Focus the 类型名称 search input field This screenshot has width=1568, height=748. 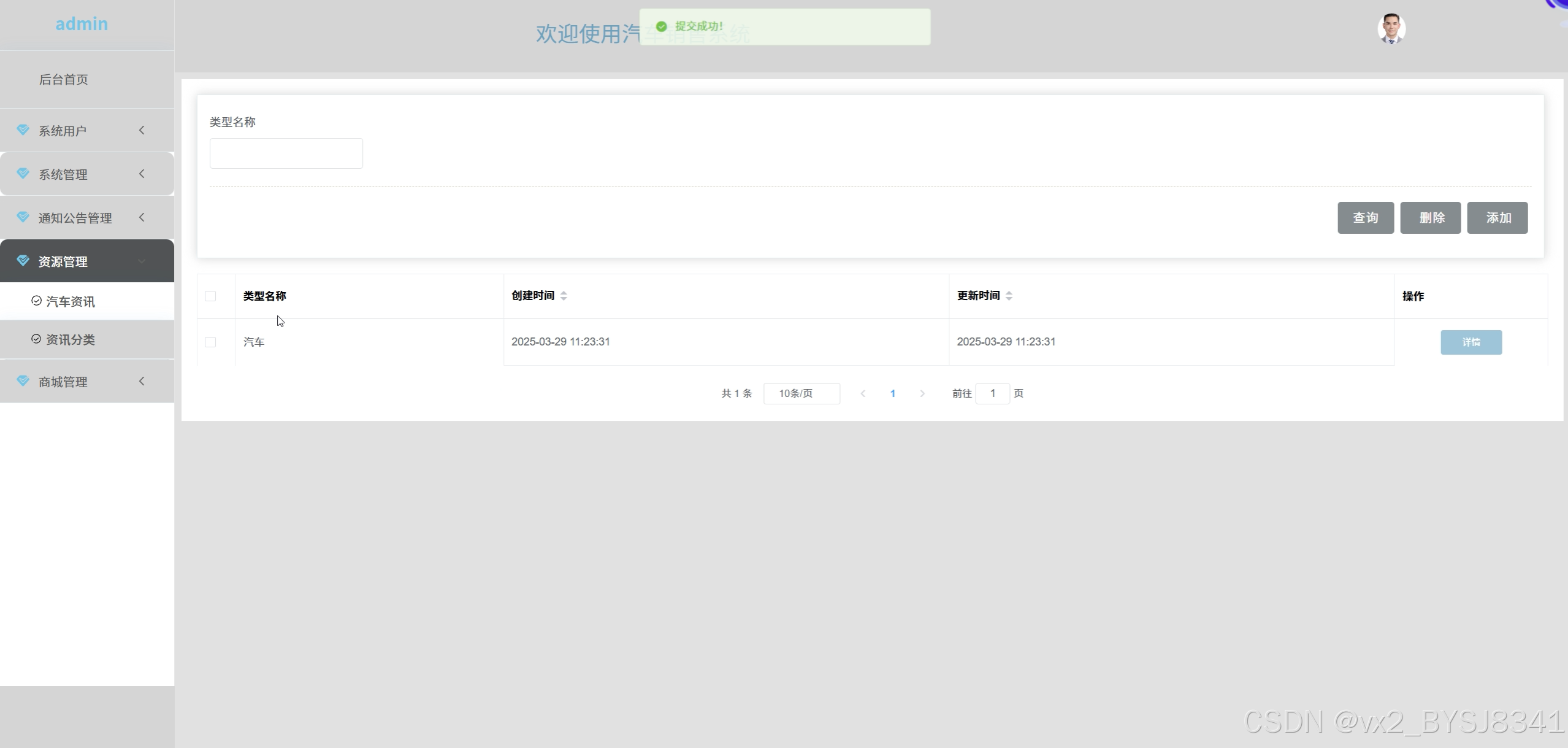[x=286, y=153]
